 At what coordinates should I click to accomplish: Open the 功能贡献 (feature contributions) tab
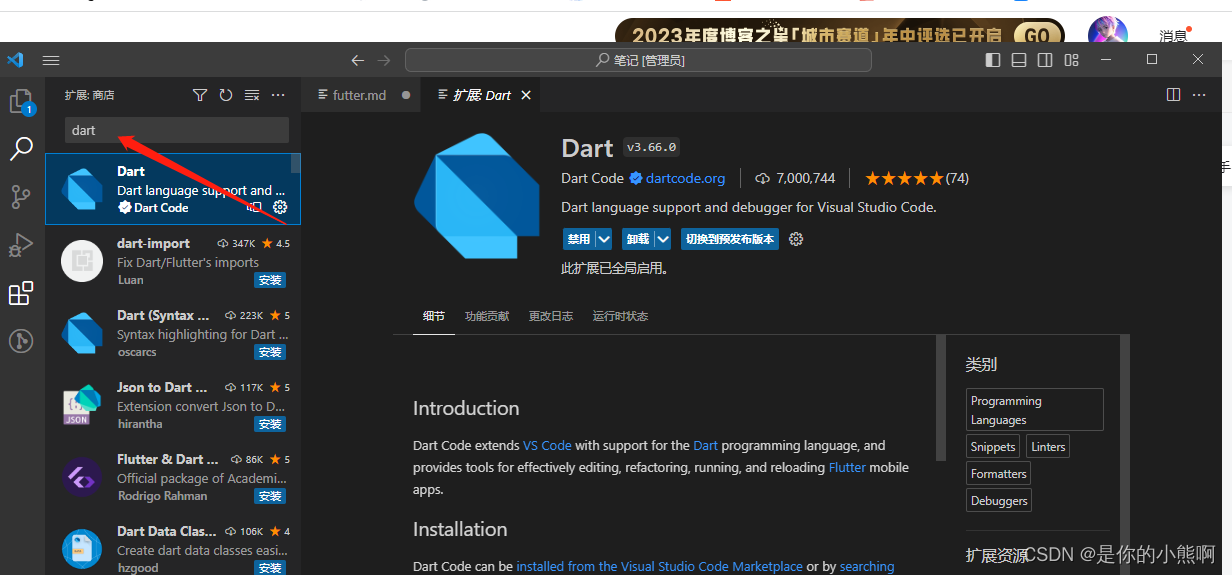[x=487, y=316]
